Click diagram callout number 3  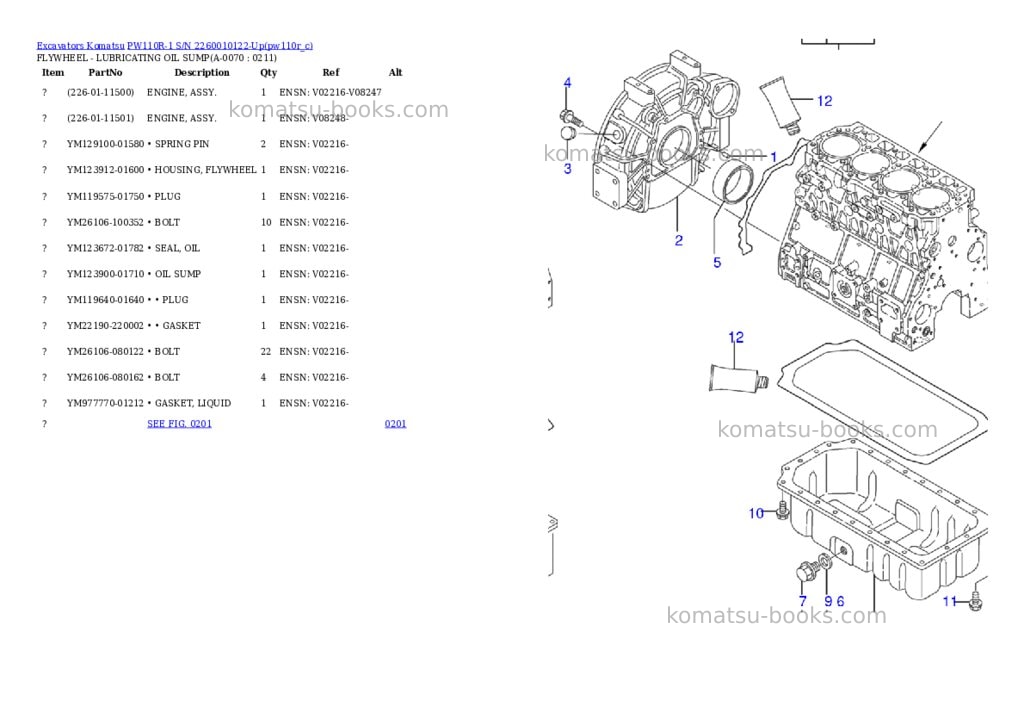[568, 169]
